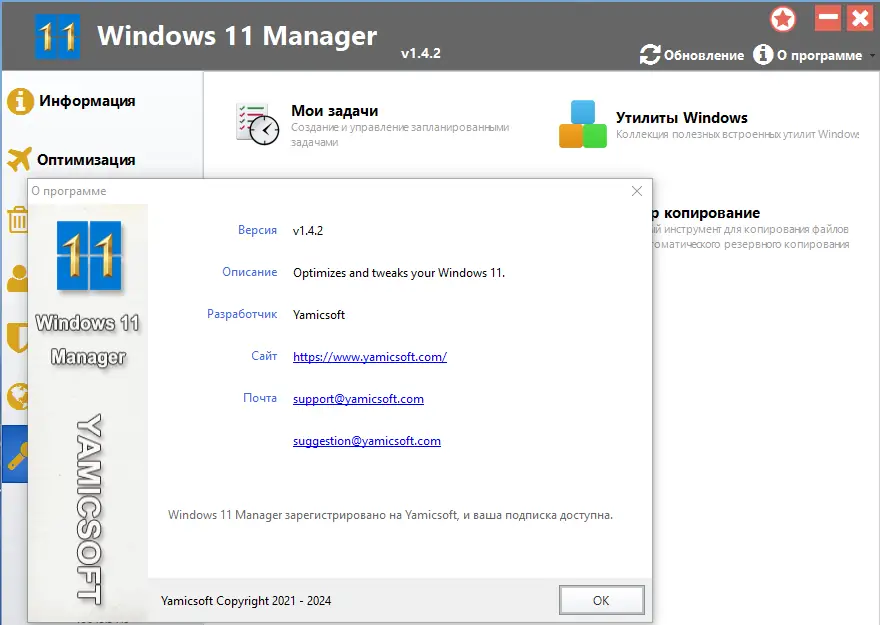Open the Утилиты Windows title

(681, 118)
